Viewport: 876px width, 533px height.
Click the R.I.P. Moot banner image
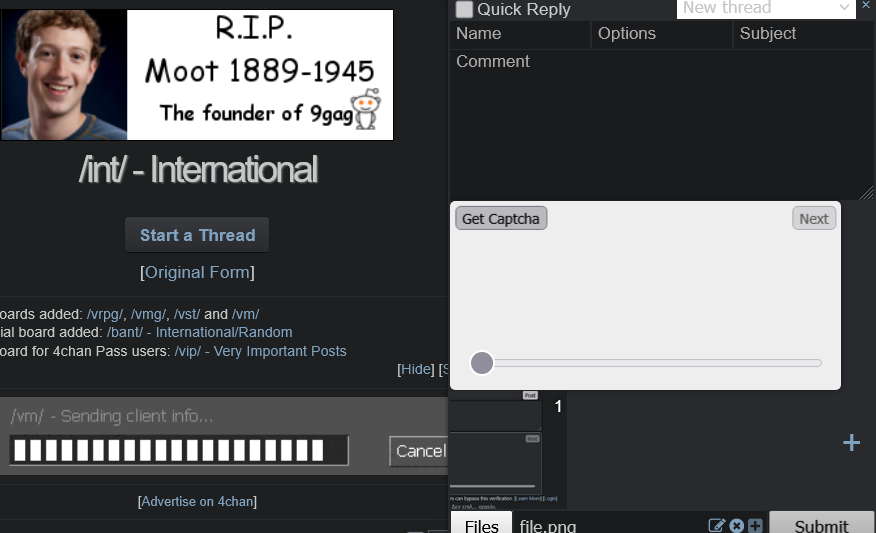point(197,75)
